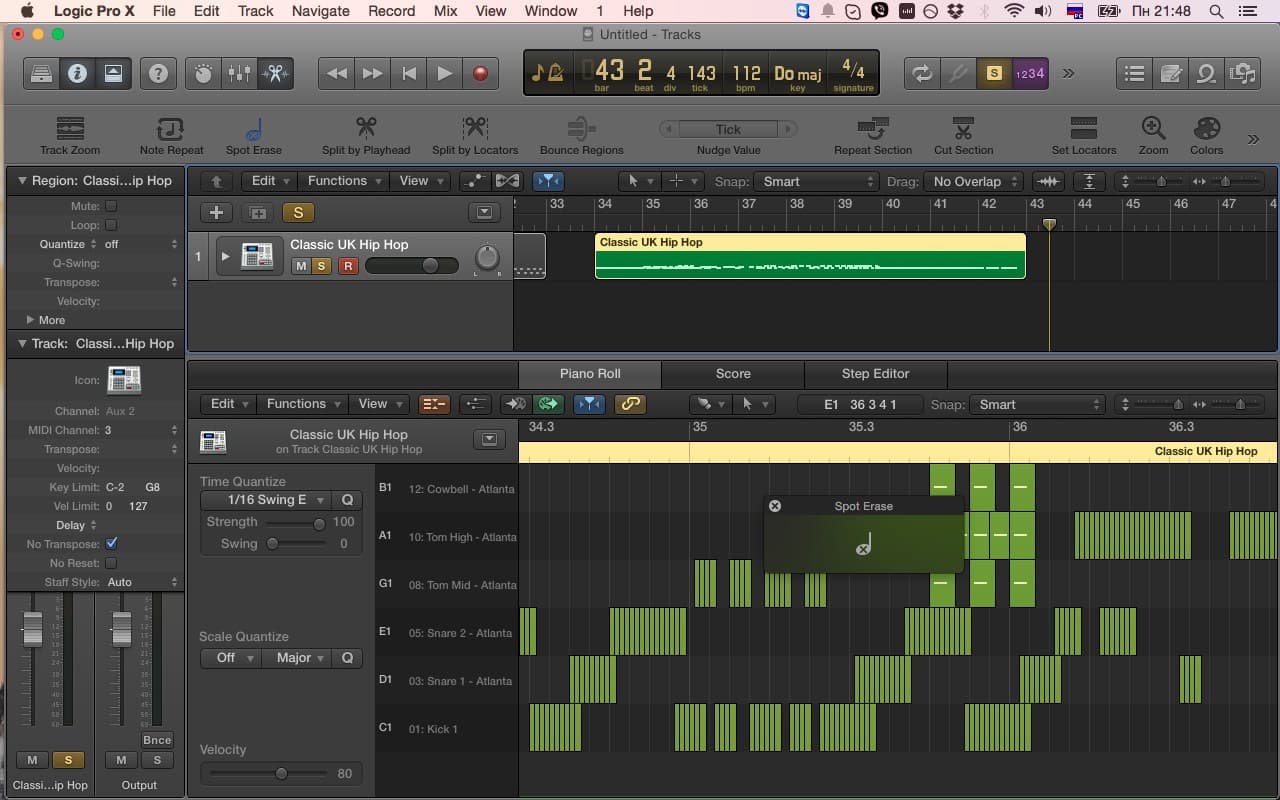Click the red Record button
Viewport: 1280px width, 800px height.
tap(481, 73)
